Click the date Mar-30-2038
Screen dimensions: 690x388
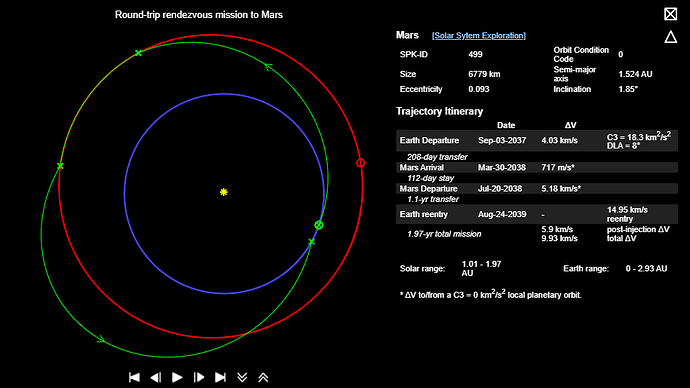pos(502,168)
